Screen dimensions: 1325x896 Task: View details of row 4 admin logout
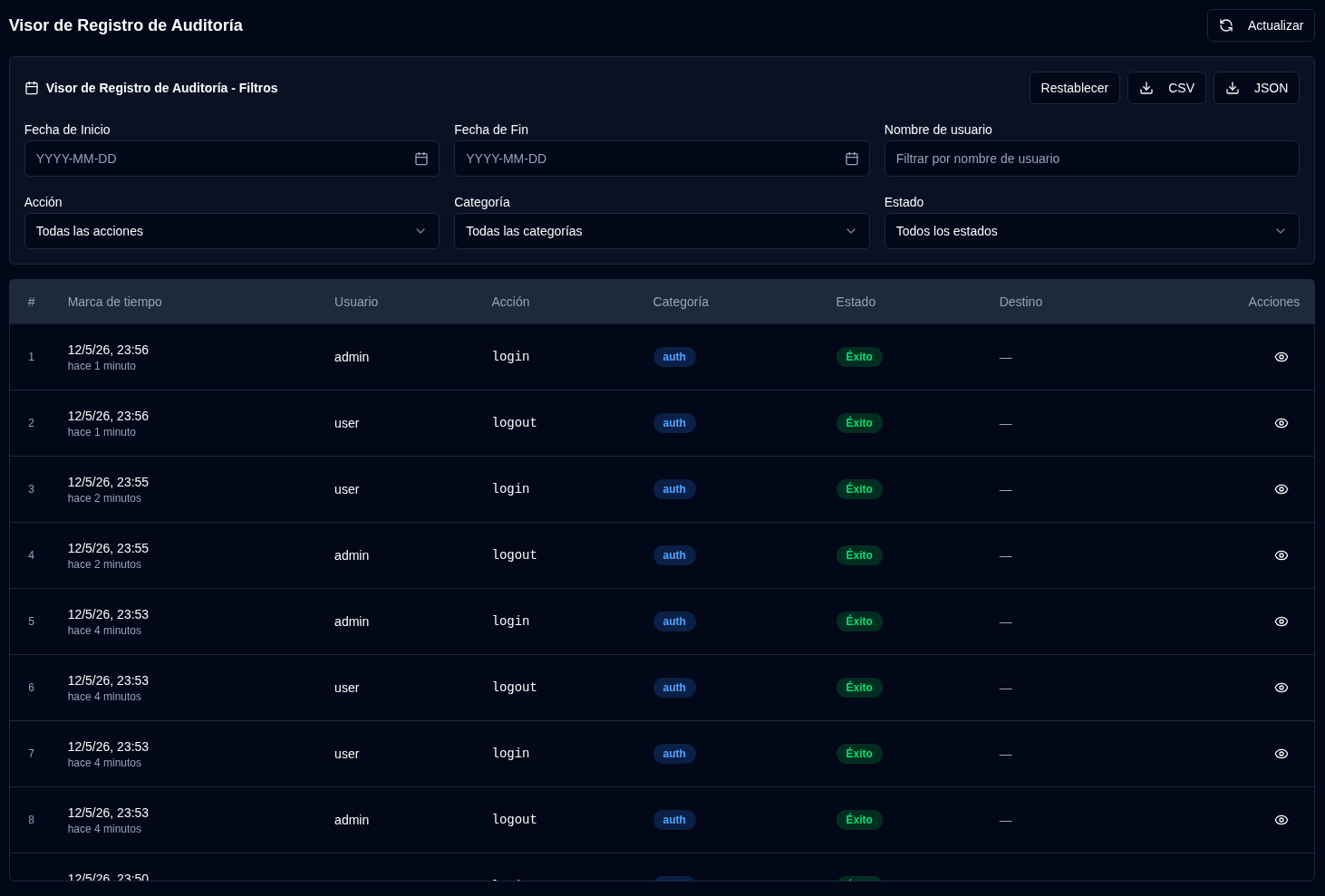1281,555
